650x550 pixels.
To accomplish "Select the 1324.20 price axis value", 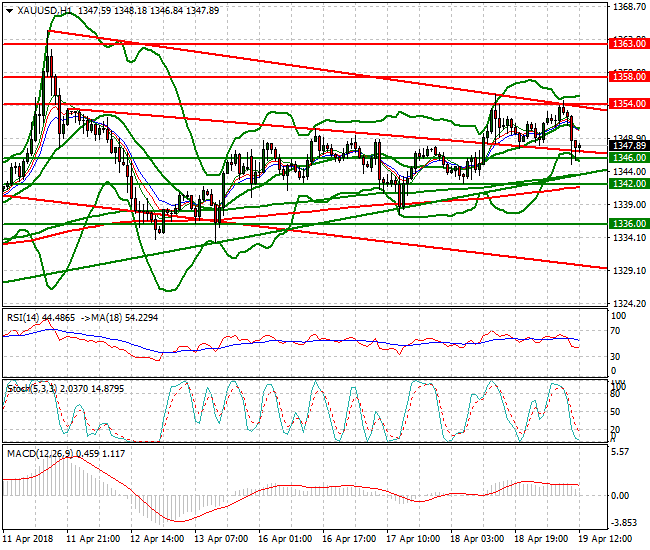I will 629,304.
